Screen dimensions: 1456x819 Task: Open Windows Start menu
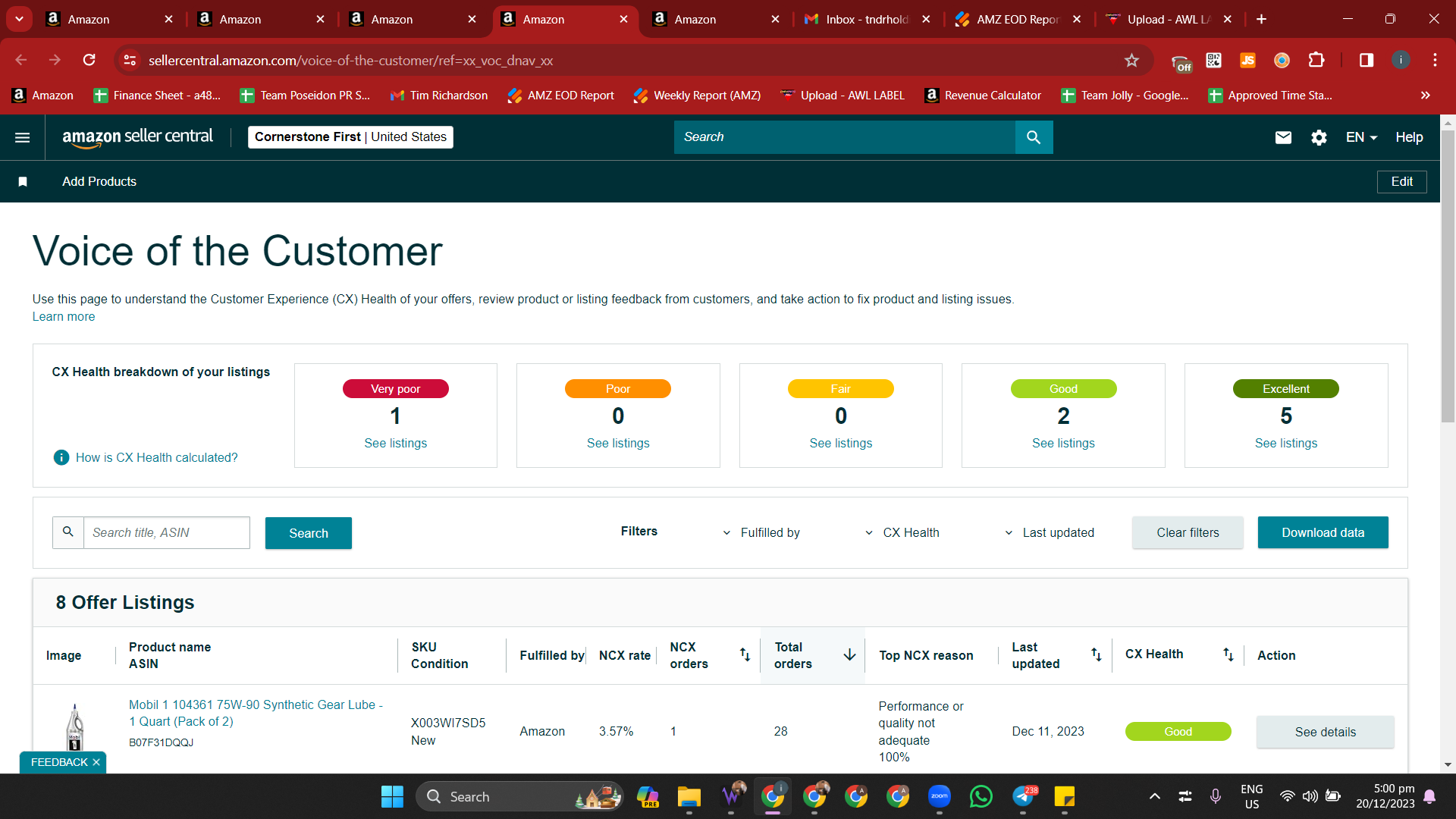point(392,796)
